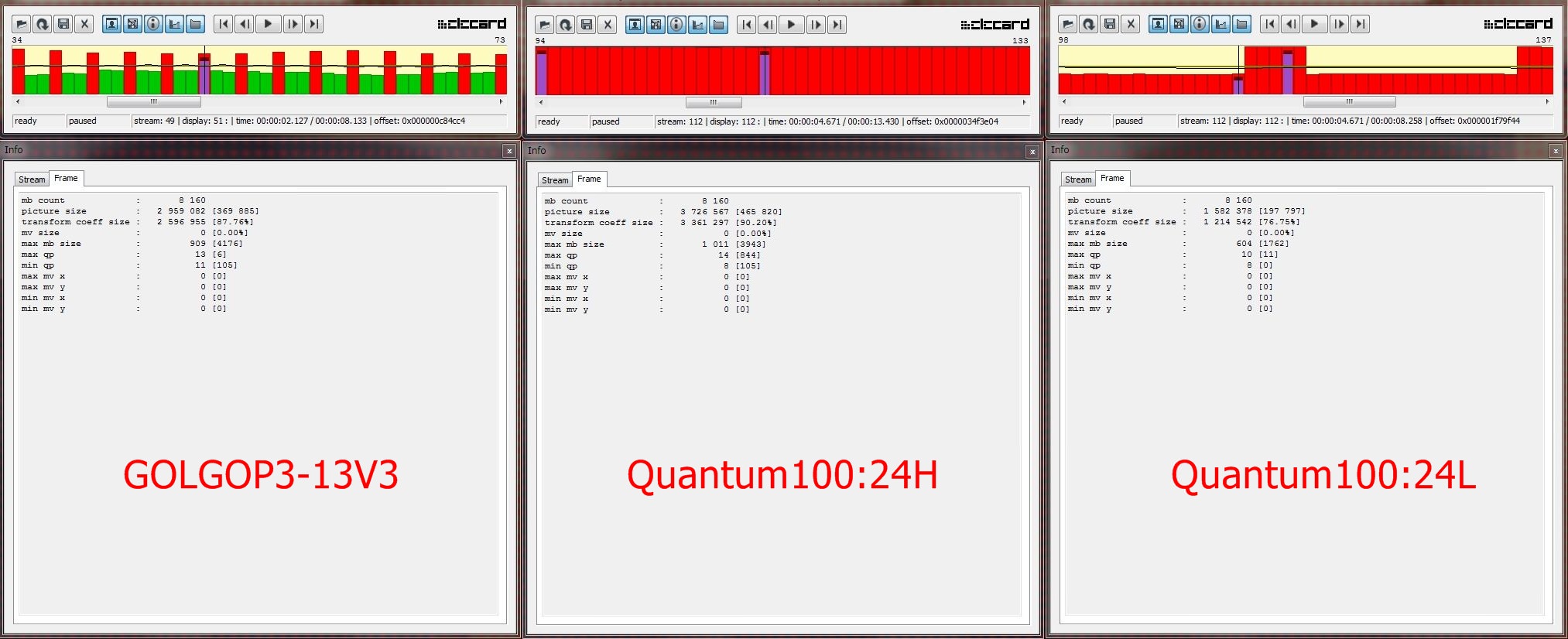Image resolution: width=1568 pixels, height=639 pixels.
Task: Click the save icon in the Quantum100:24L window
Action: (x=1110, y=24)
